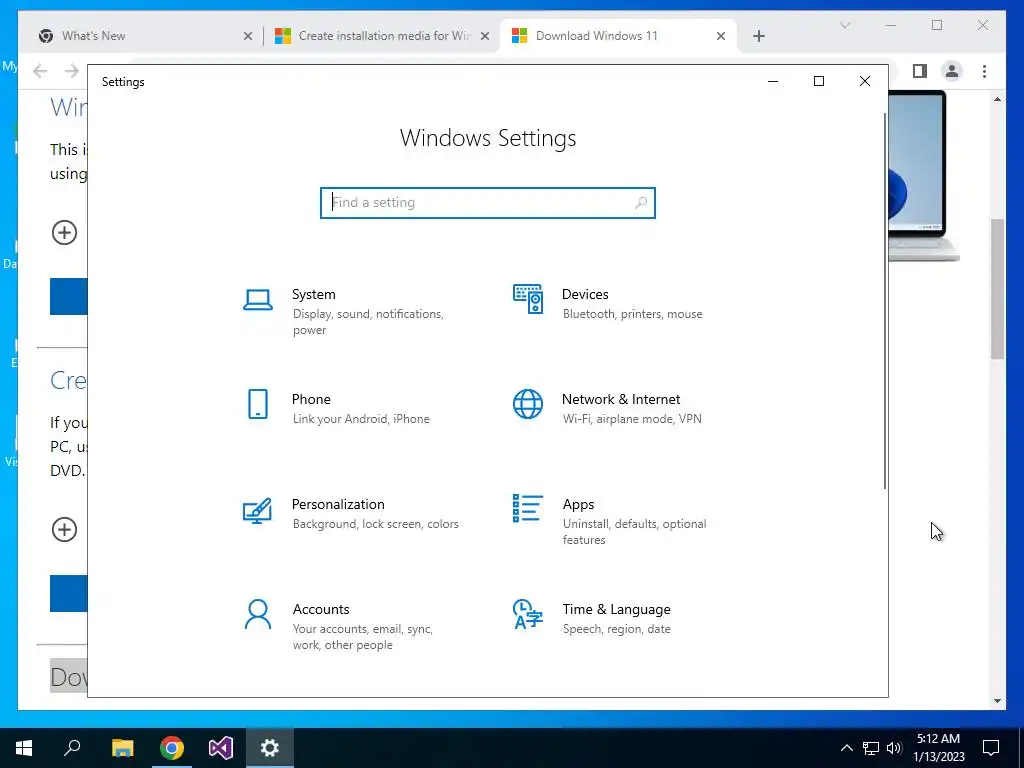The width and height of the screenshot is (1024, 768).
Task: Click the Personalization heading
Action: coord(338,505)
